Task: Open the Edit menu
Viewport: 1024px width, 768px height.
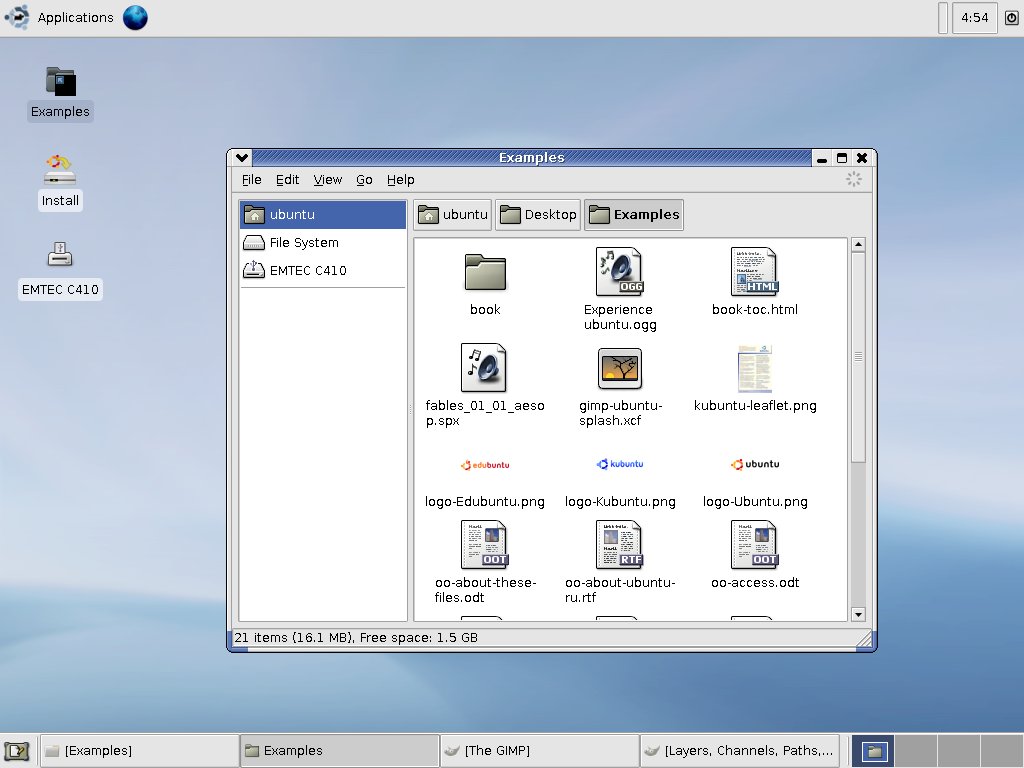Action: 287,180
